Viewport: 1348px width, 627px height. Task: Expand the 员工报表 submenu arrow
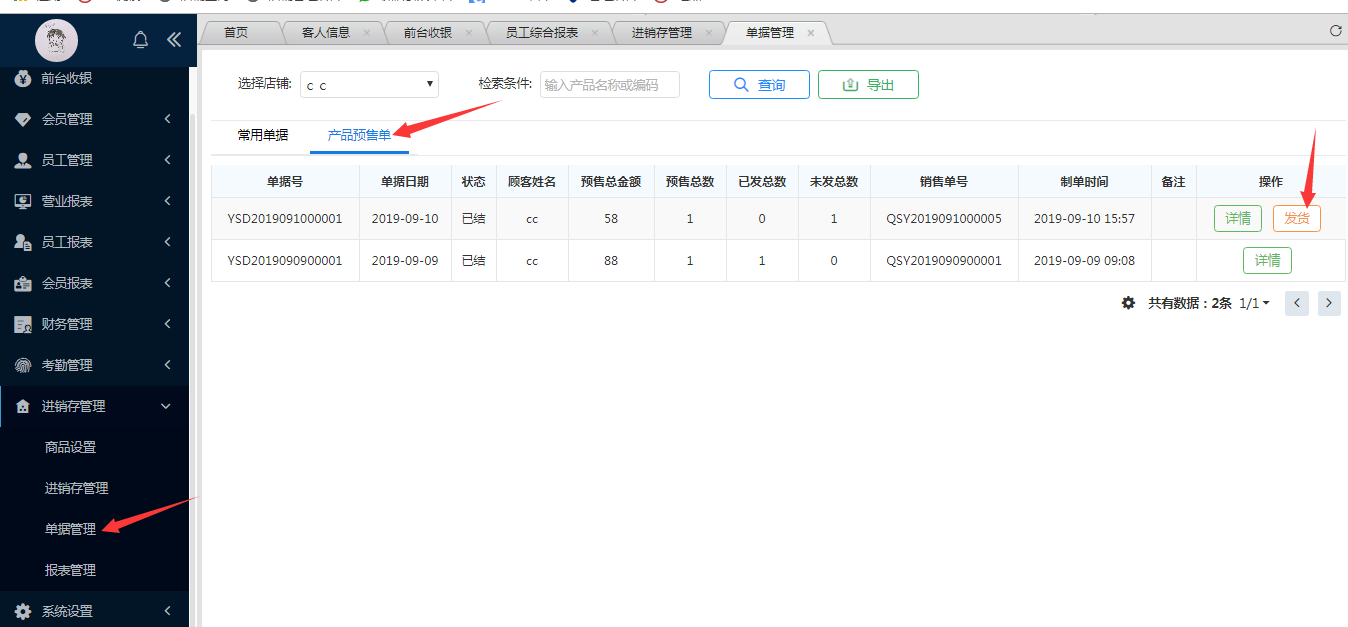click(167, 242)
